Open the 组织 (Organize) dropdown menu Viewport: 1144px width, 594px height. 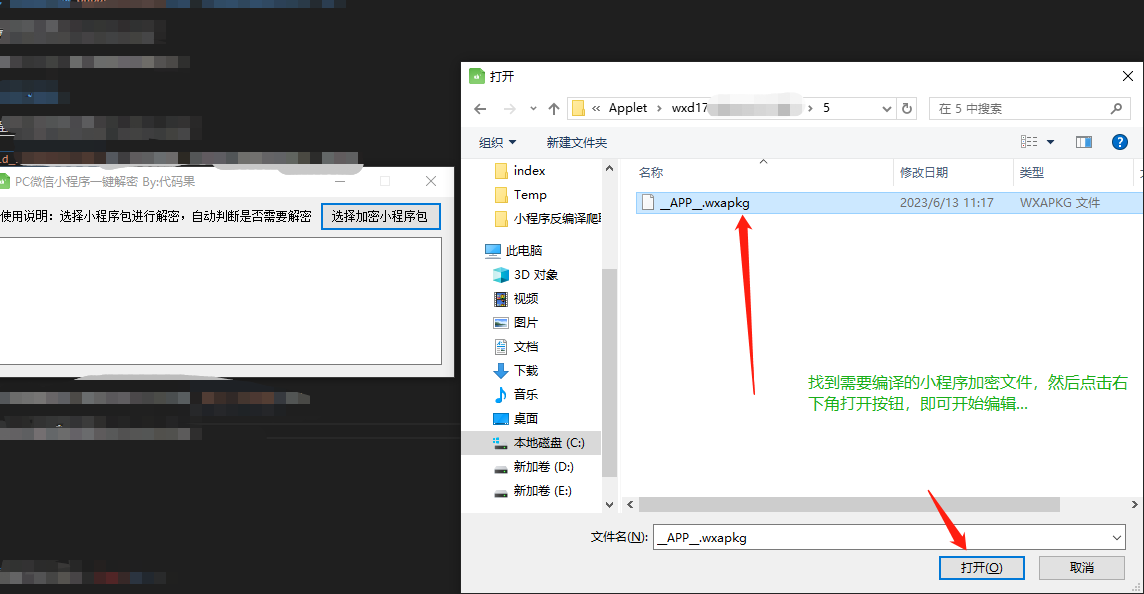pyautogui.click(x=498, y=142)
